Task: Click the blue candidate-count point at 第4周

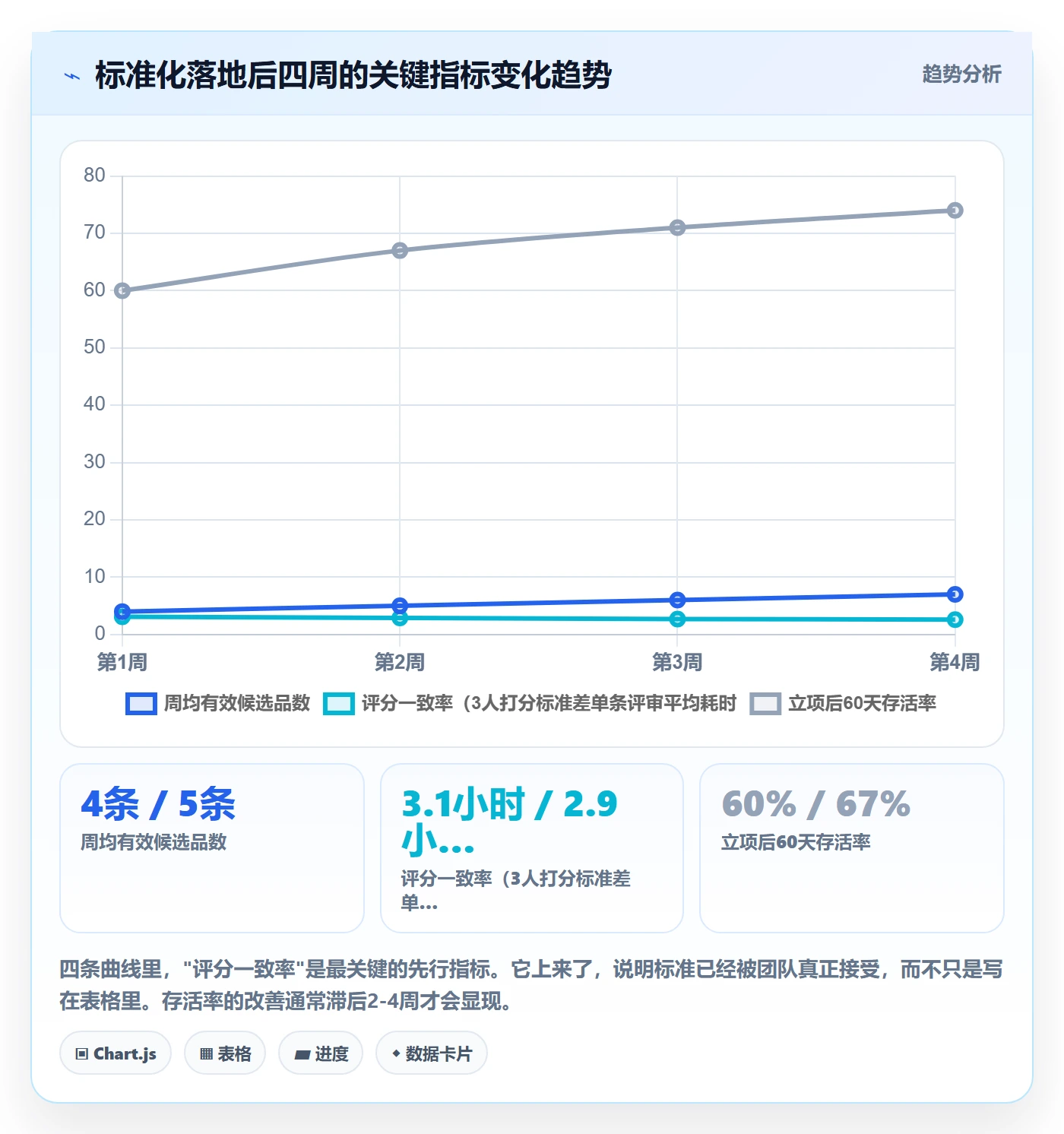Action: [955, 594]
